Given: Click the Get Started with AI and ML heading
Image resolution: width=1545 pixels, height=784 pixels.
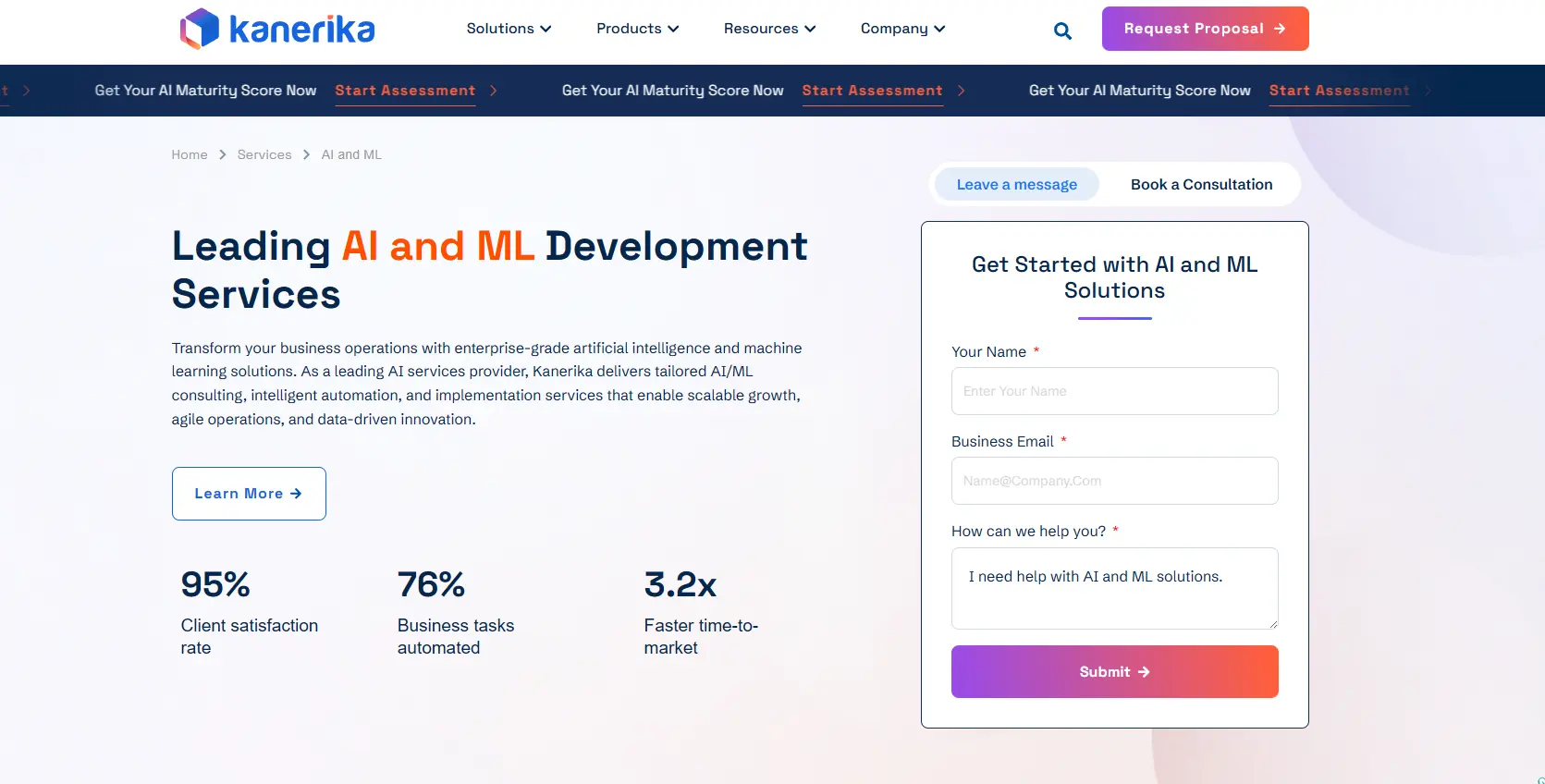Looking at the screenshot, I should [1115, 277].
